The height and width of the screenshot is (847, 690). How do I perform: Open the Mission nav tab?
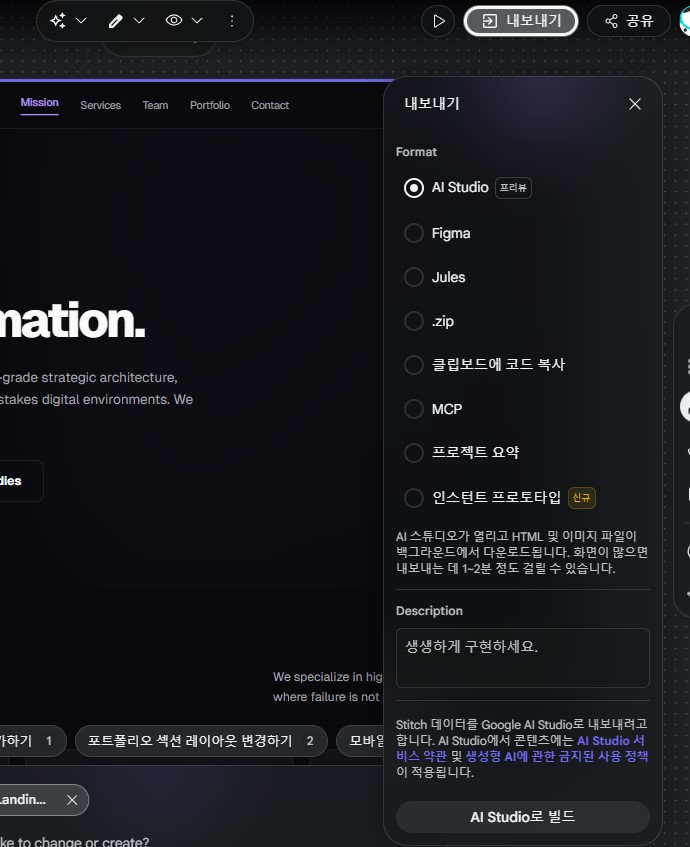39,103
